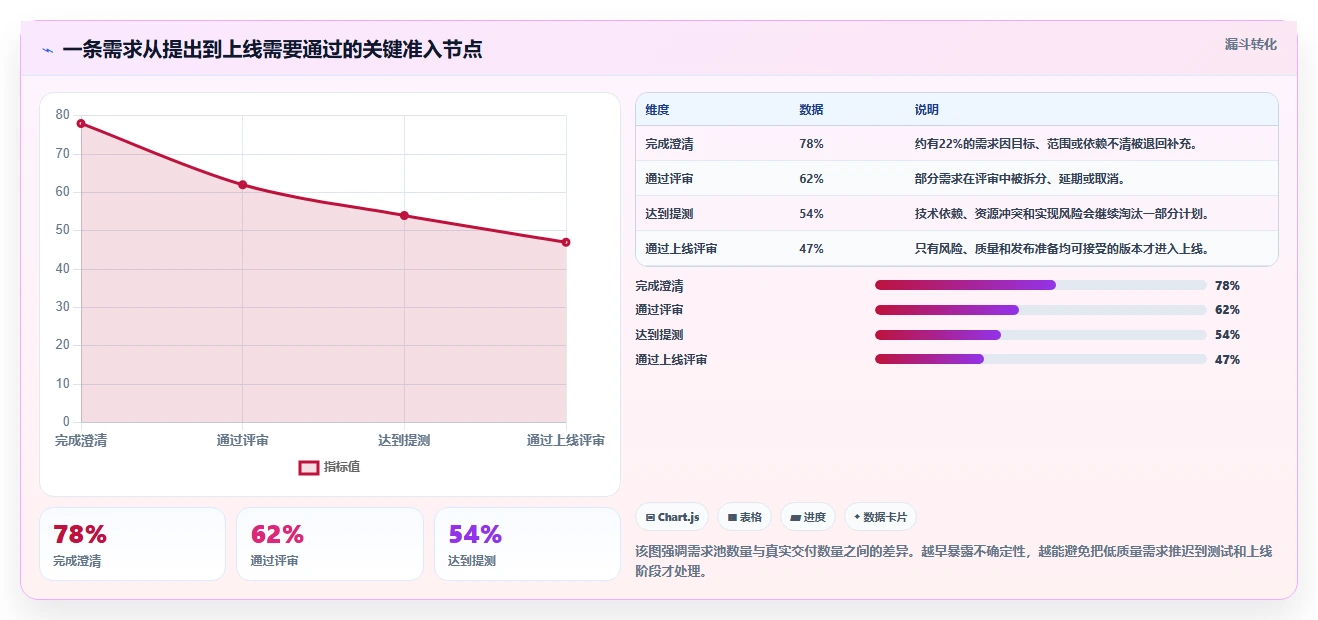Click the 维度 column header
This screenshot has width=1318, height=620.
(x=657, y=110)
